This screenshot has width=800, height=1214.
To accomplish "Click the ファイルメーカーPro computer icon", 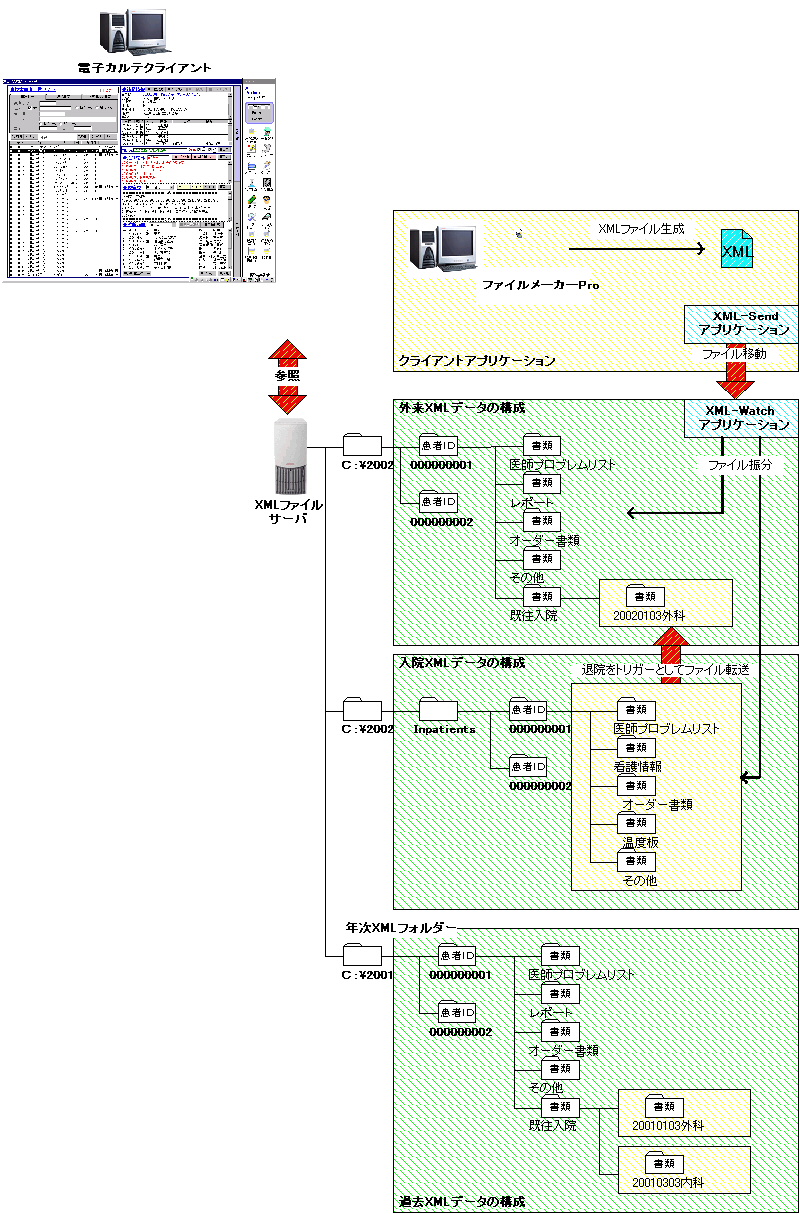I will (441, 248).
